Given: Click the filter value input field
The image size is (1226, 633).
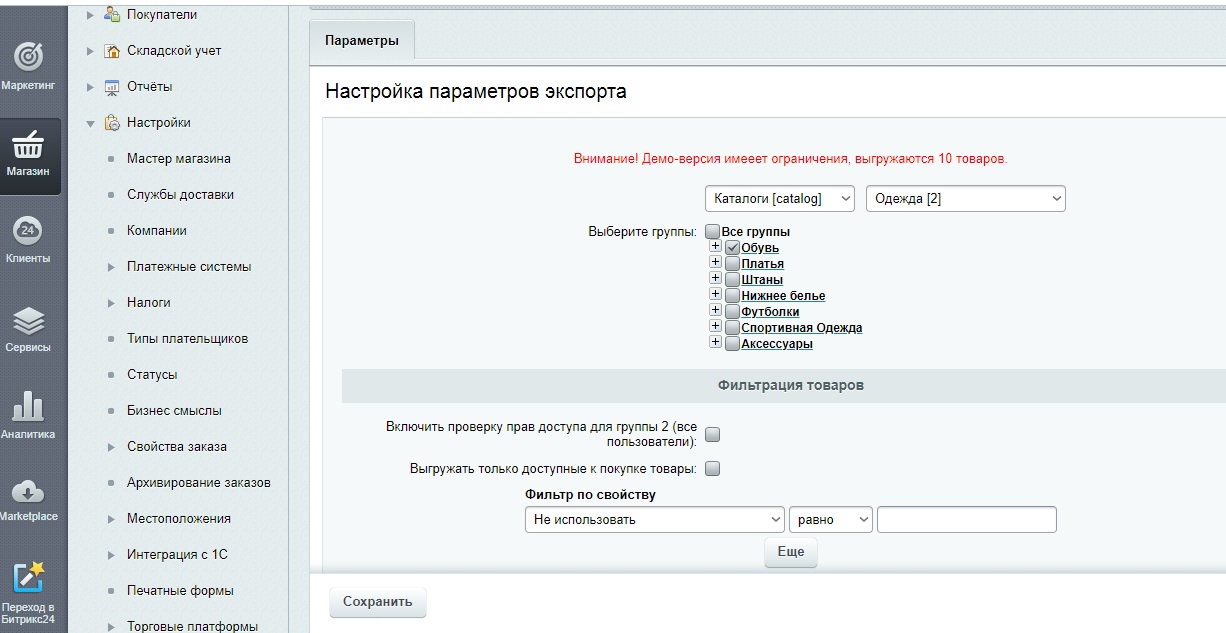Looking at the screenshot, I should pos(965,519).
